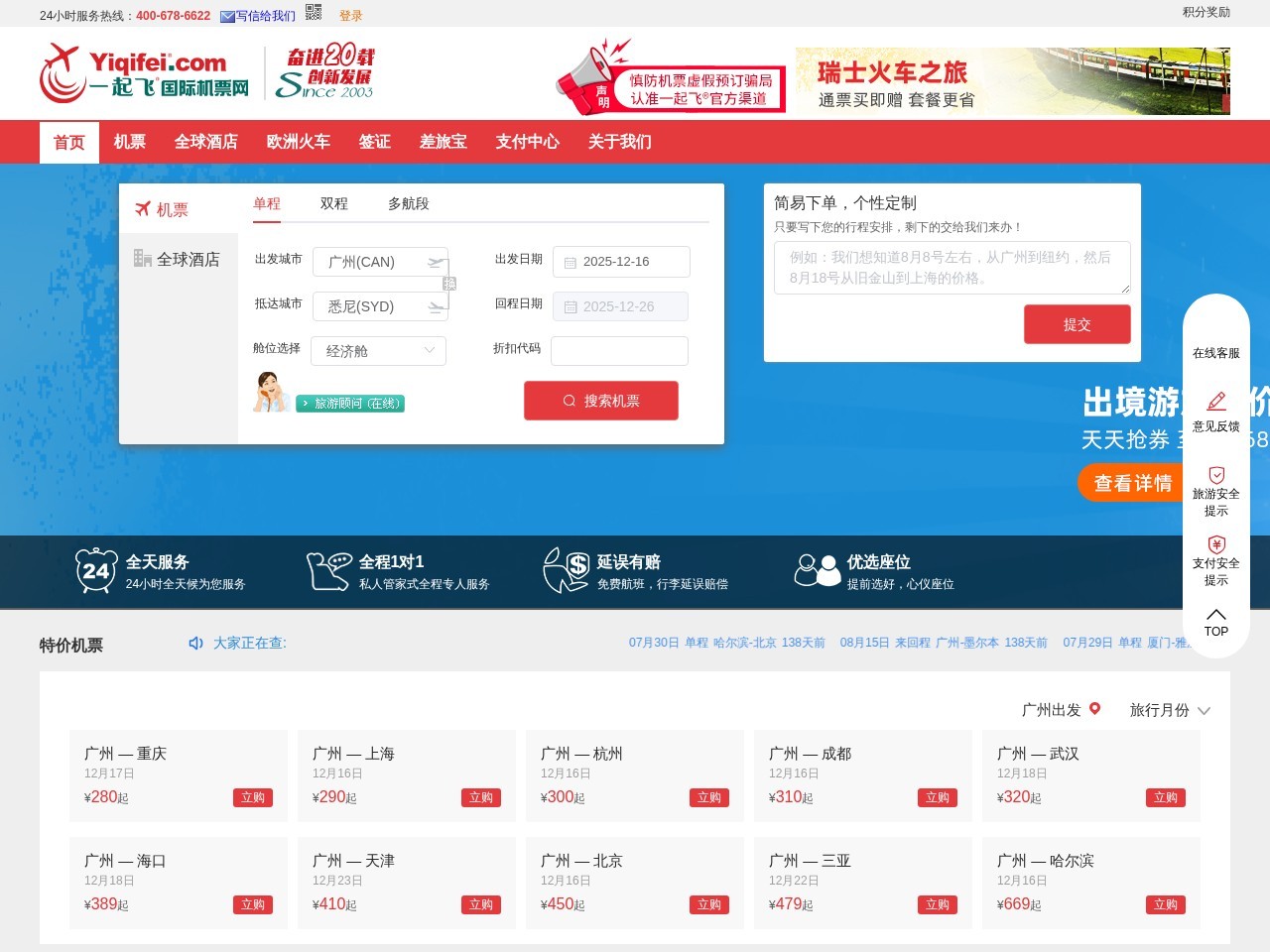The width and height of the screenshot is (1270, 952).
Task: Click the 写信给我们 envelope icon
Action: (226, 15)
